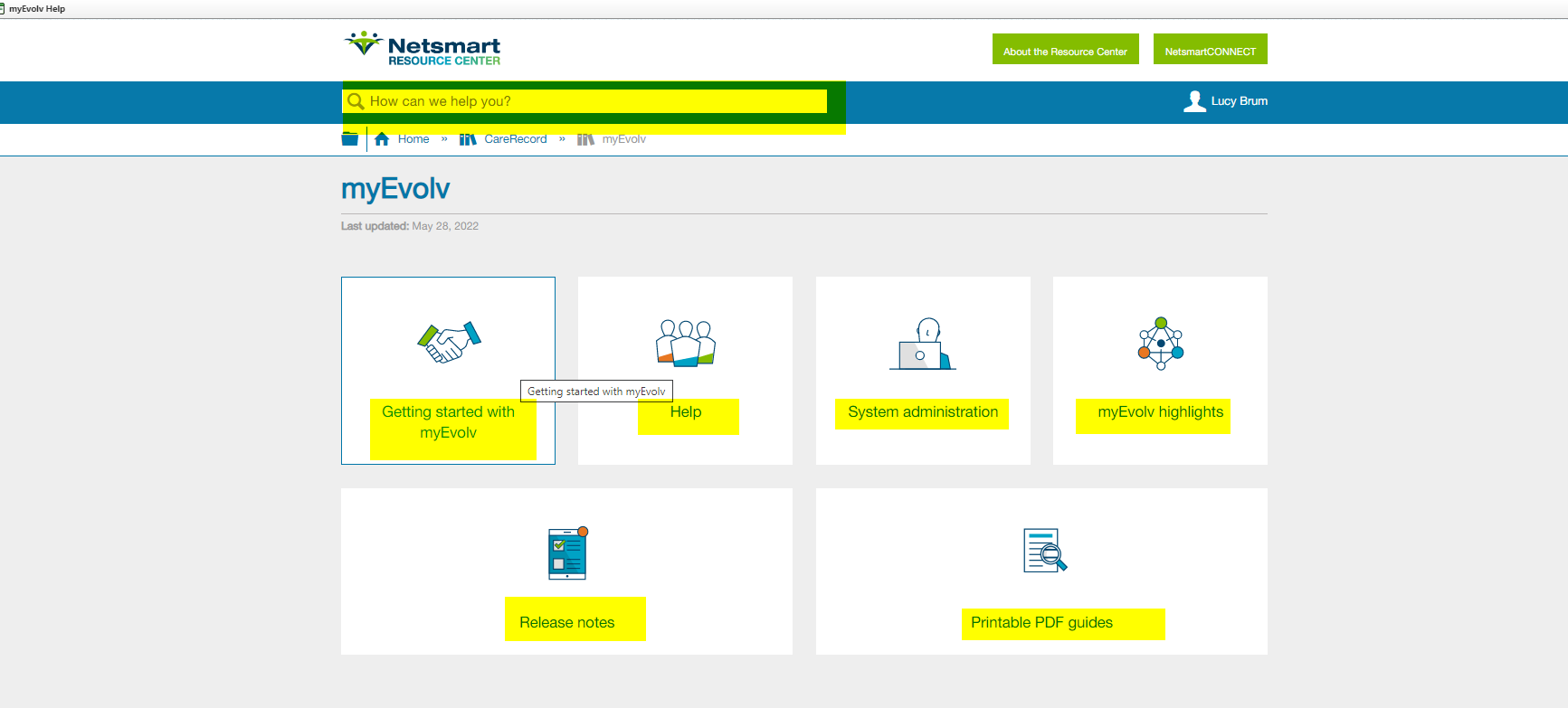Click the user profile avatar icon
The image size is (1568, 708).
click(x=1194, y=101)
